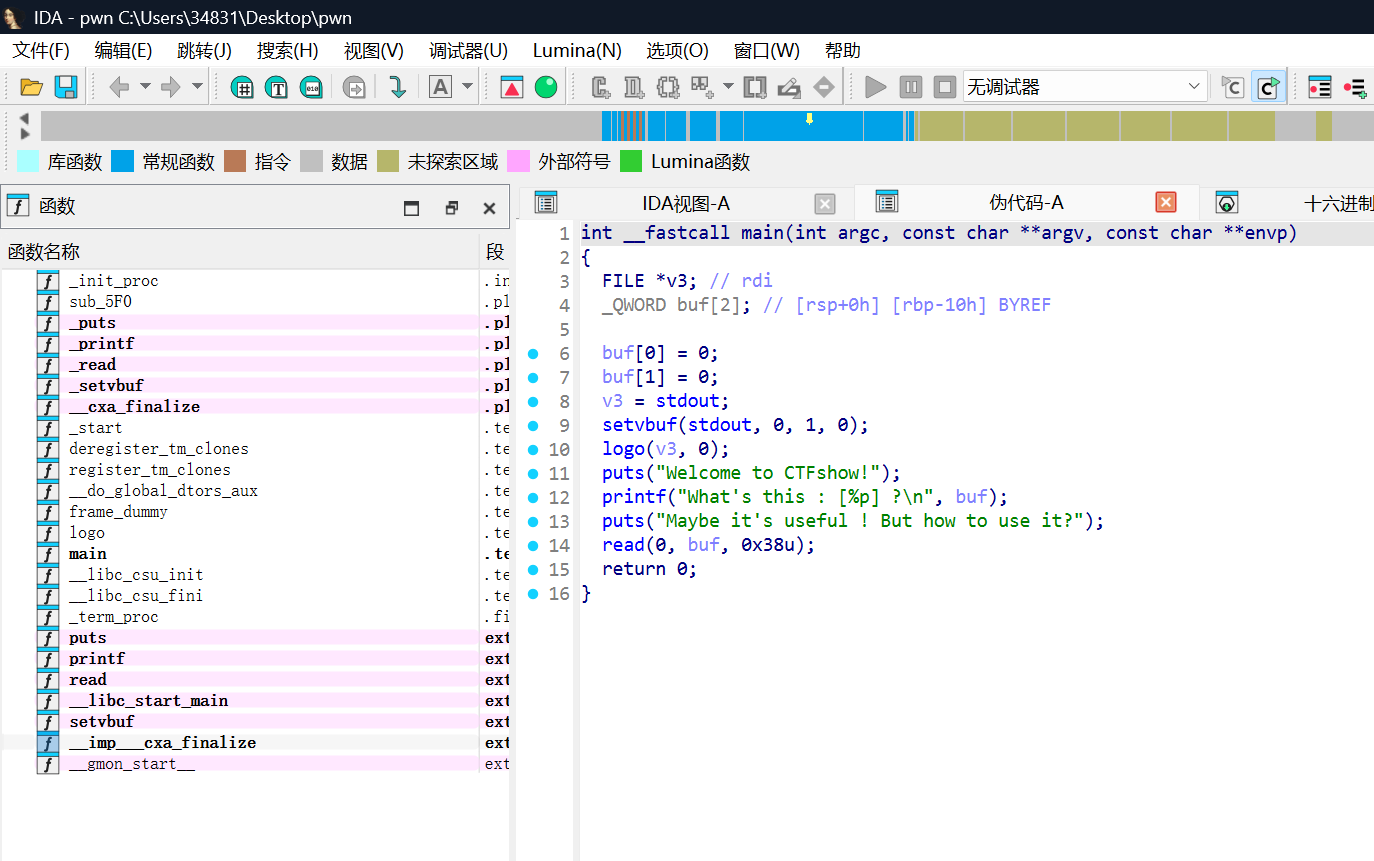Open the back-navigation history dropdown arrow

click(x=145, y=87)
